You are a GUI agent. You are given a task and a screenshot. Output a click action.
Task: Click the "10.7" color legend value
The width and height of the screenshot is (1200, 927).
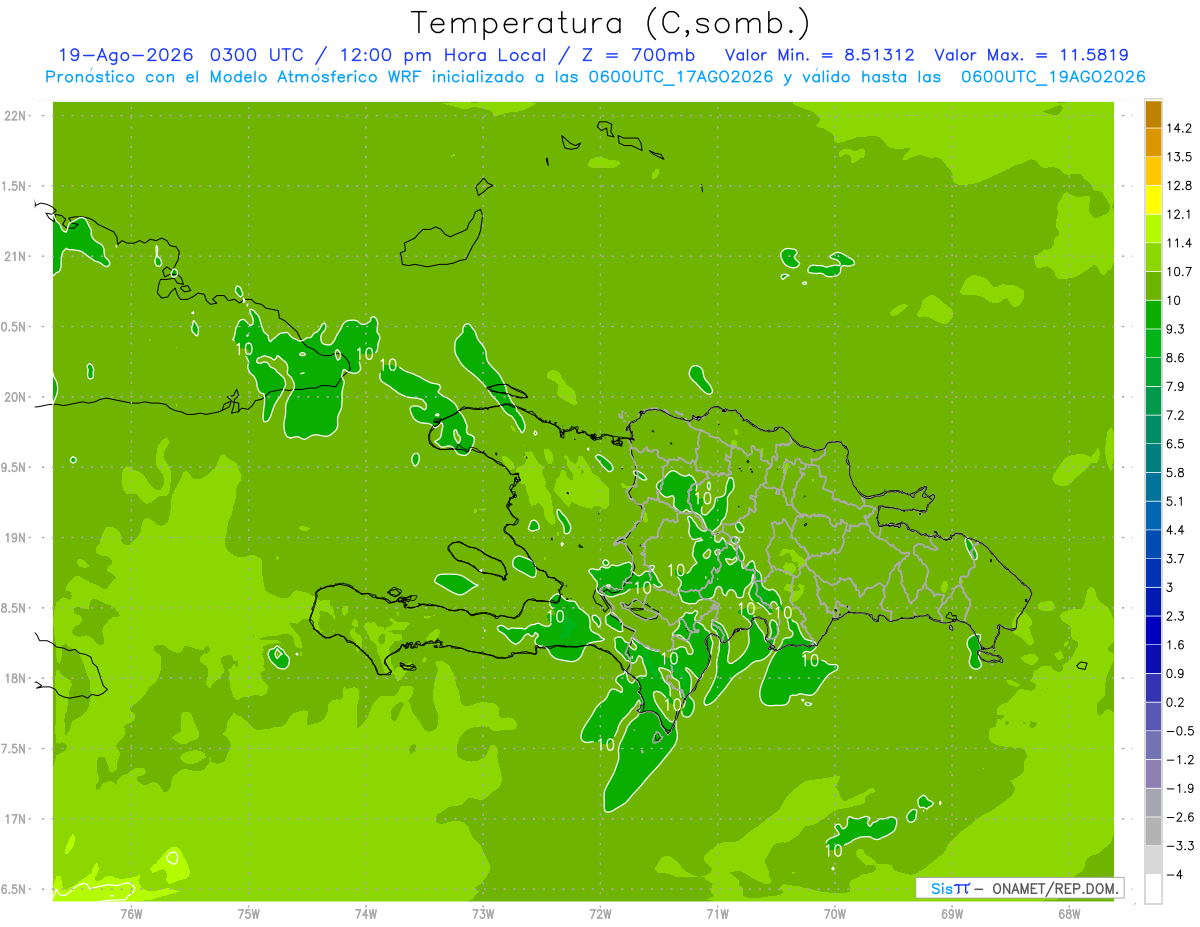tap(1180, 272)
